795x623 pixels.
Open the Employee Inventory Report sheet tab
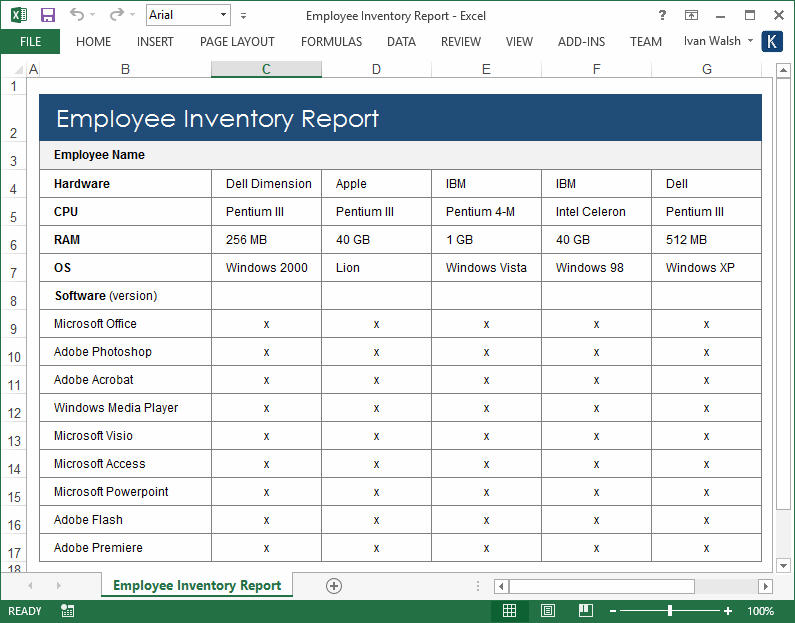click(197, 585)
